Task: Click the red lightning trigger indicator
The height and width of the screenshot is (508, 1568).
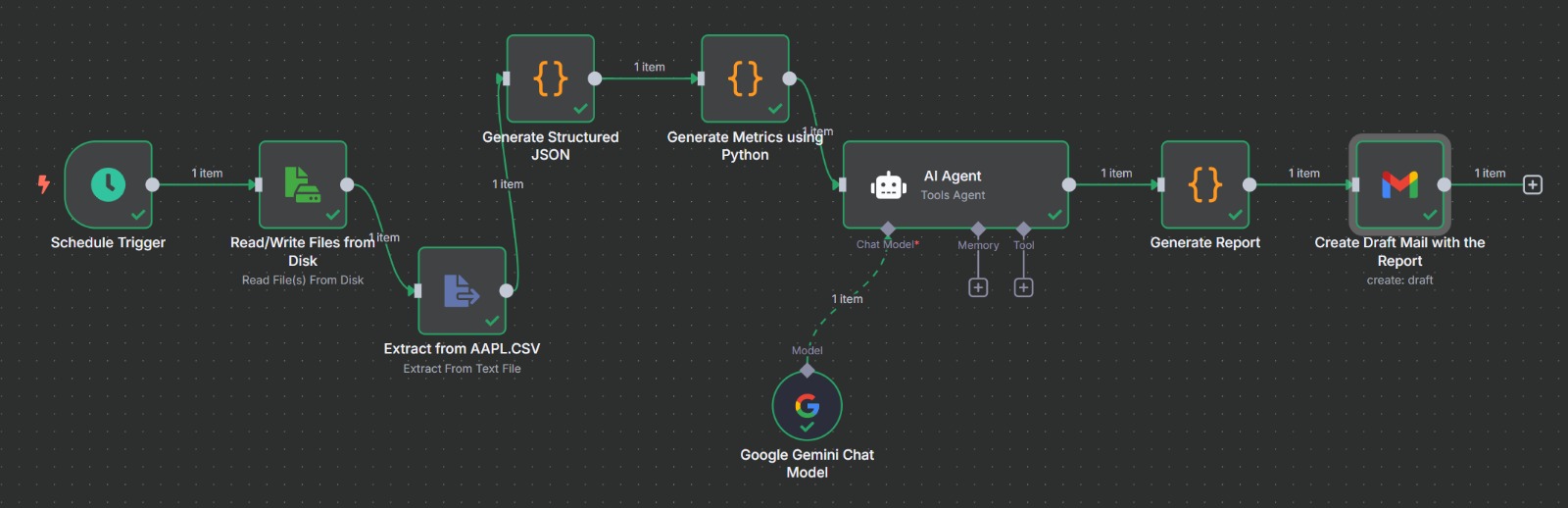Action: point(43,183)
